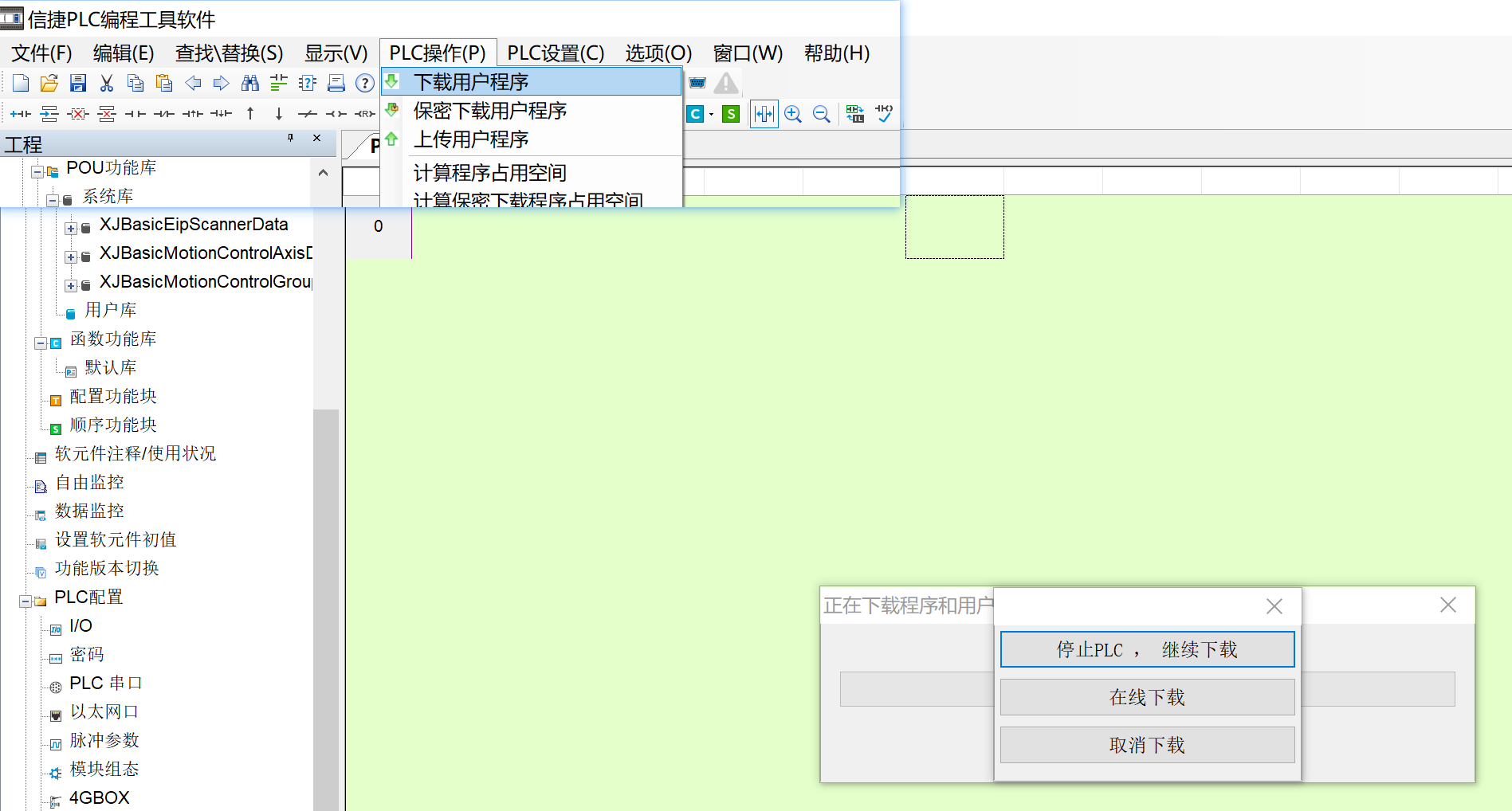Click the Print icon in toolbar
Screen dimensions: 1512x811
[336, 83]
